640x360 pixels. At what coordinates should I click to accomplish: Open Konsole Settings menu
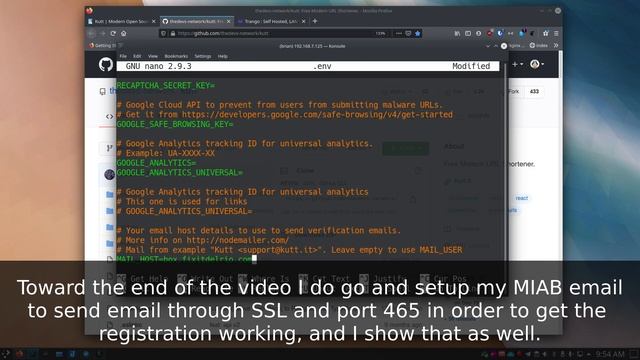(x=203, y=56)
